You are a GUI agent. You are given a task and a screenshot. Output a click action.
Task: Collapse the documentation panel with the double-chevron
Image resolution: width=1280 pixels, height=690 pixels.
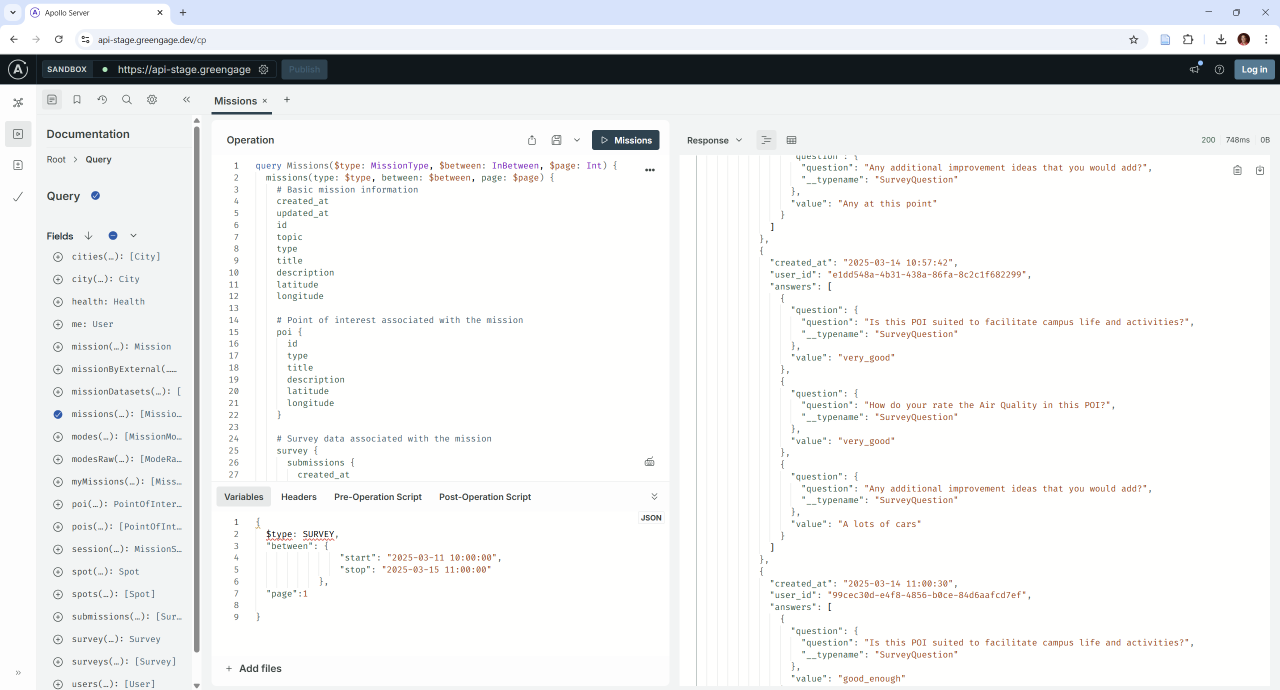[186, 100]
